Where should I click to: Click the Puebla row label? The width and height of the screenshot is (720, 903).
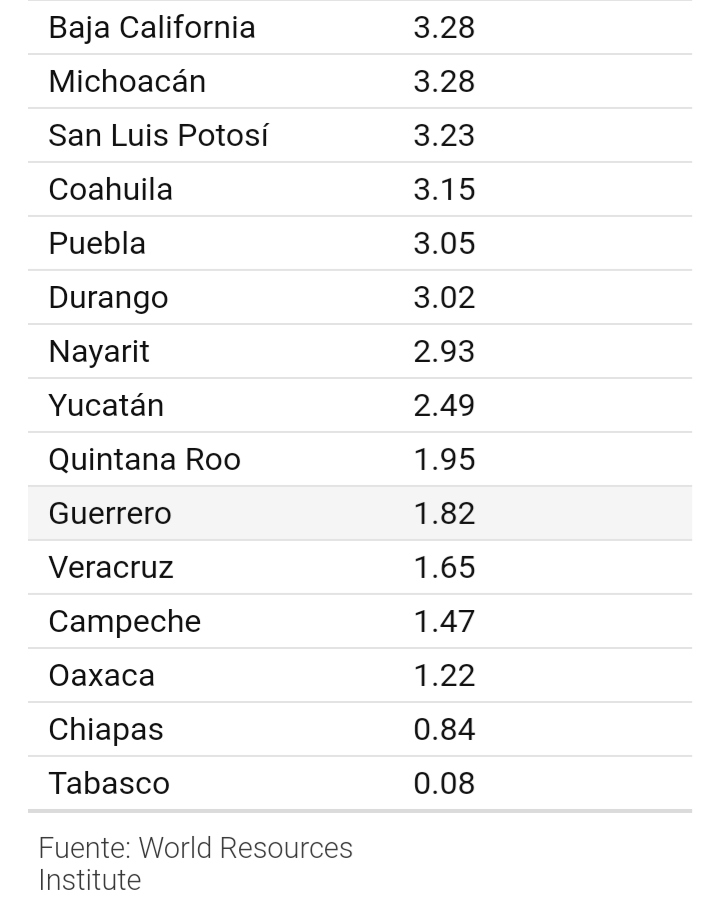[x=97, y=243]
